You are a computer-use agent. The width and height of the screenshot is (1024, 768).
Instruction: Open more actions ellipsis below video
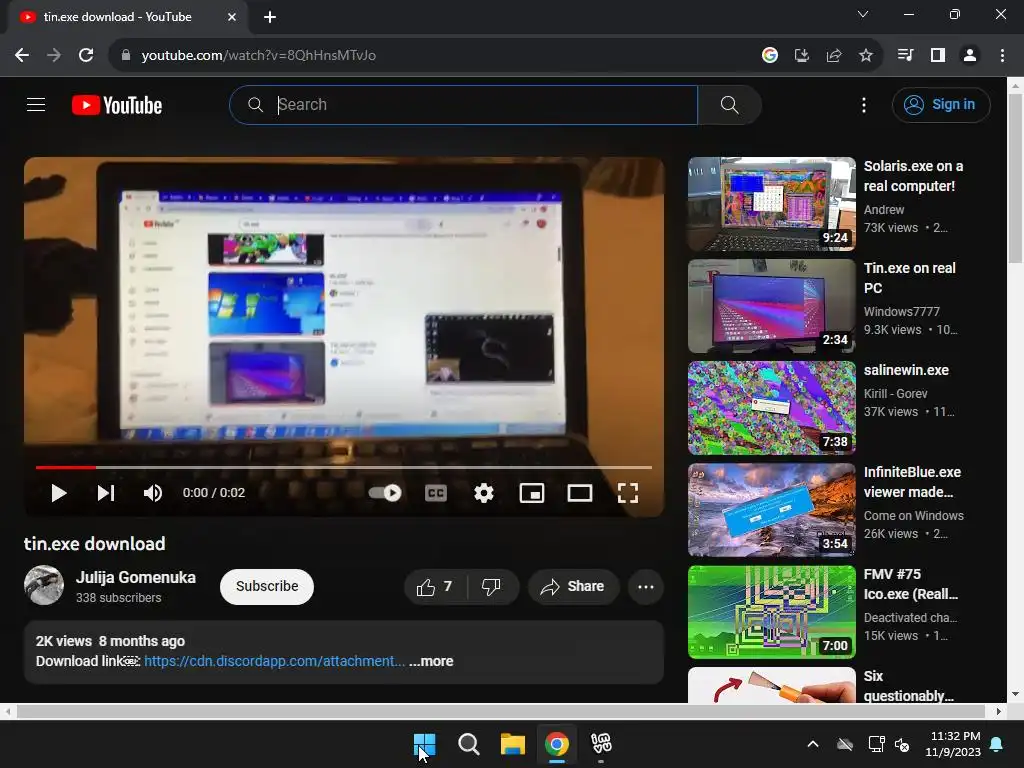(646, 586)
